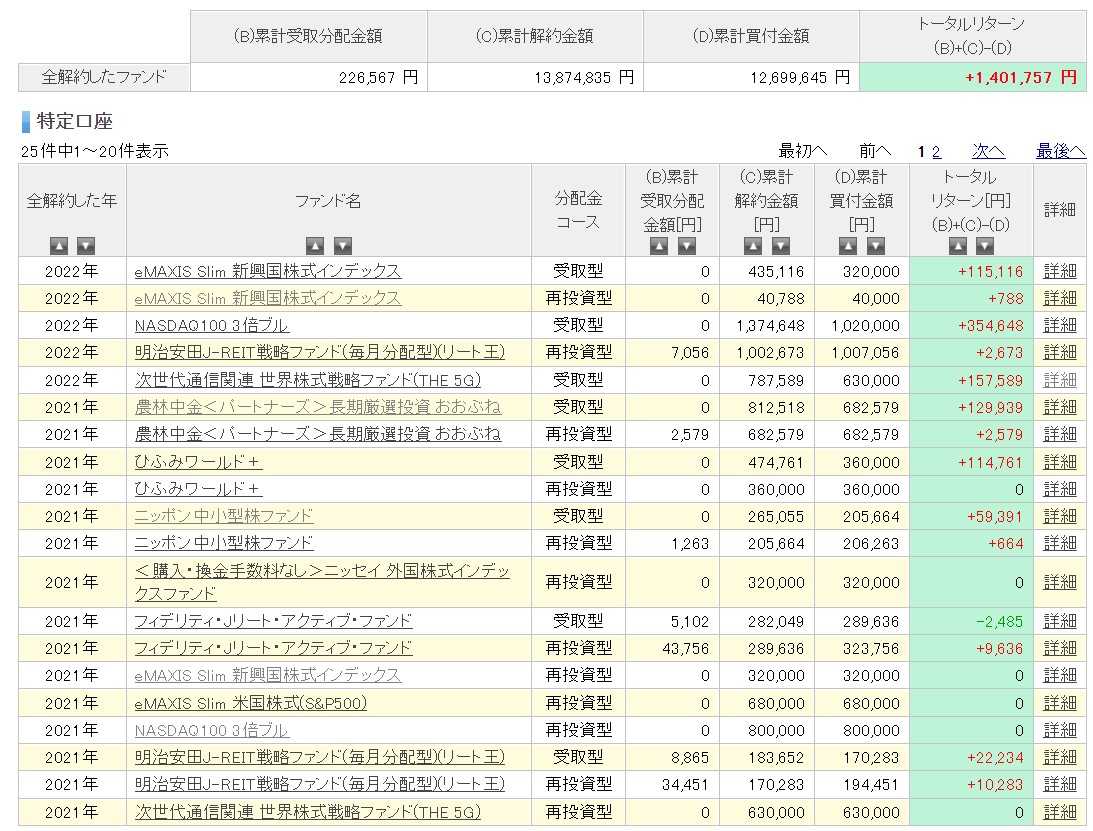Open フィデリティ・Jリート・アクティブ・ファンド 受取型 link
This screenshot has height=831, width=1093.
273,621
